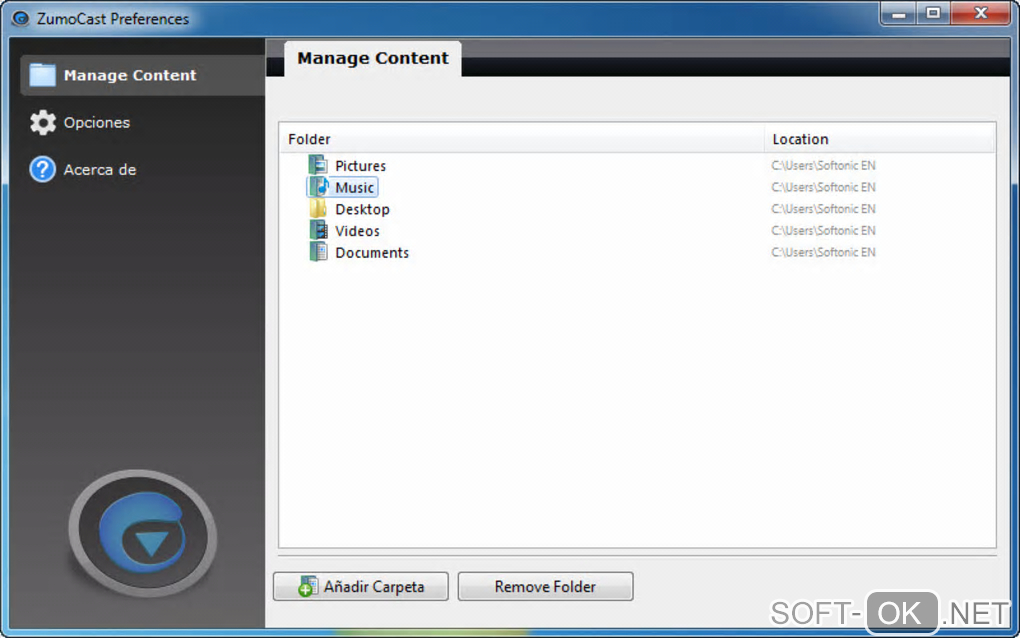Open Opciones settings section
Image resolution: width=1020 pixels, height=638 pixels.
pos(96,122)
